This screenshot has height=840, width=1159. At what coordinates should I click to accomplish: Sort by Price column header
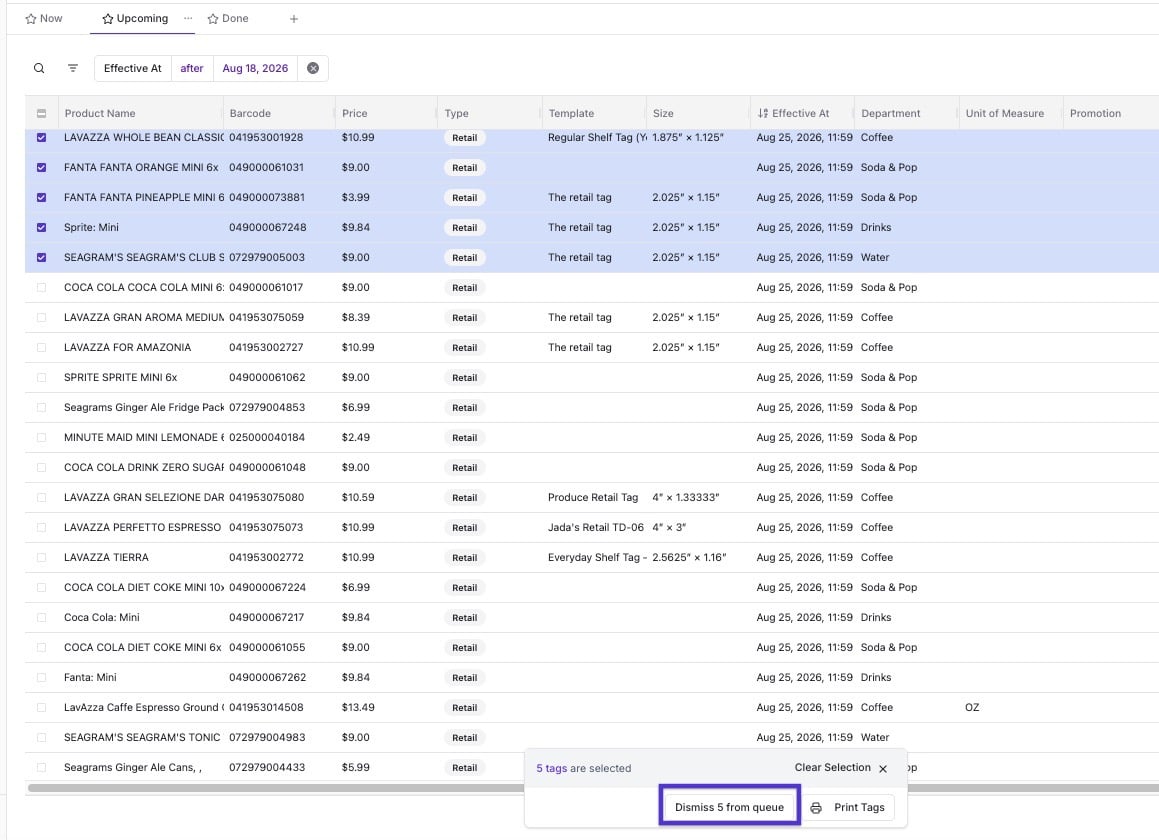354,113
